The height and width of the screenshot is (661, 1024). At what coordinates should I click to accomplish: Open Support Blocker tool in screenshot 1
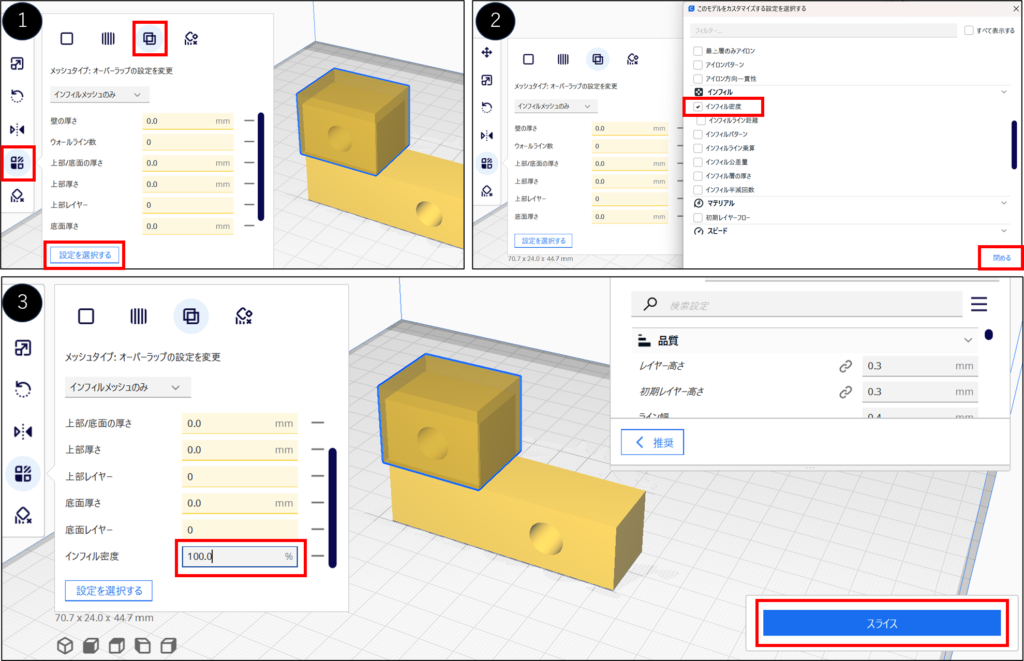pos(18,195)
